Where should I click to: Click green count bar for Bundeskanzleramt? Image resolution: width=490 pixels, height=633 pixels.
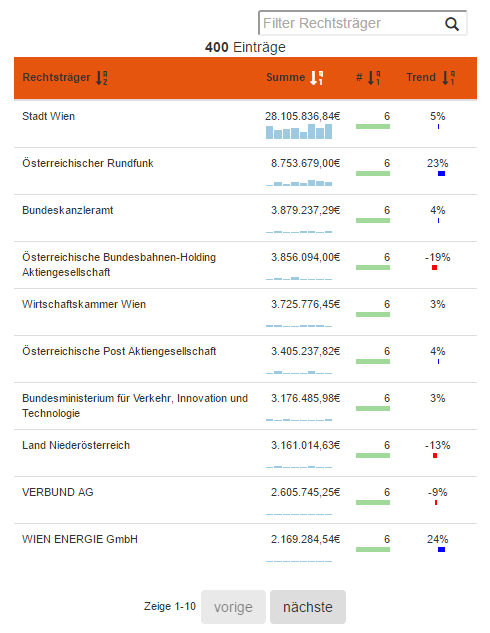pos(373,220)
